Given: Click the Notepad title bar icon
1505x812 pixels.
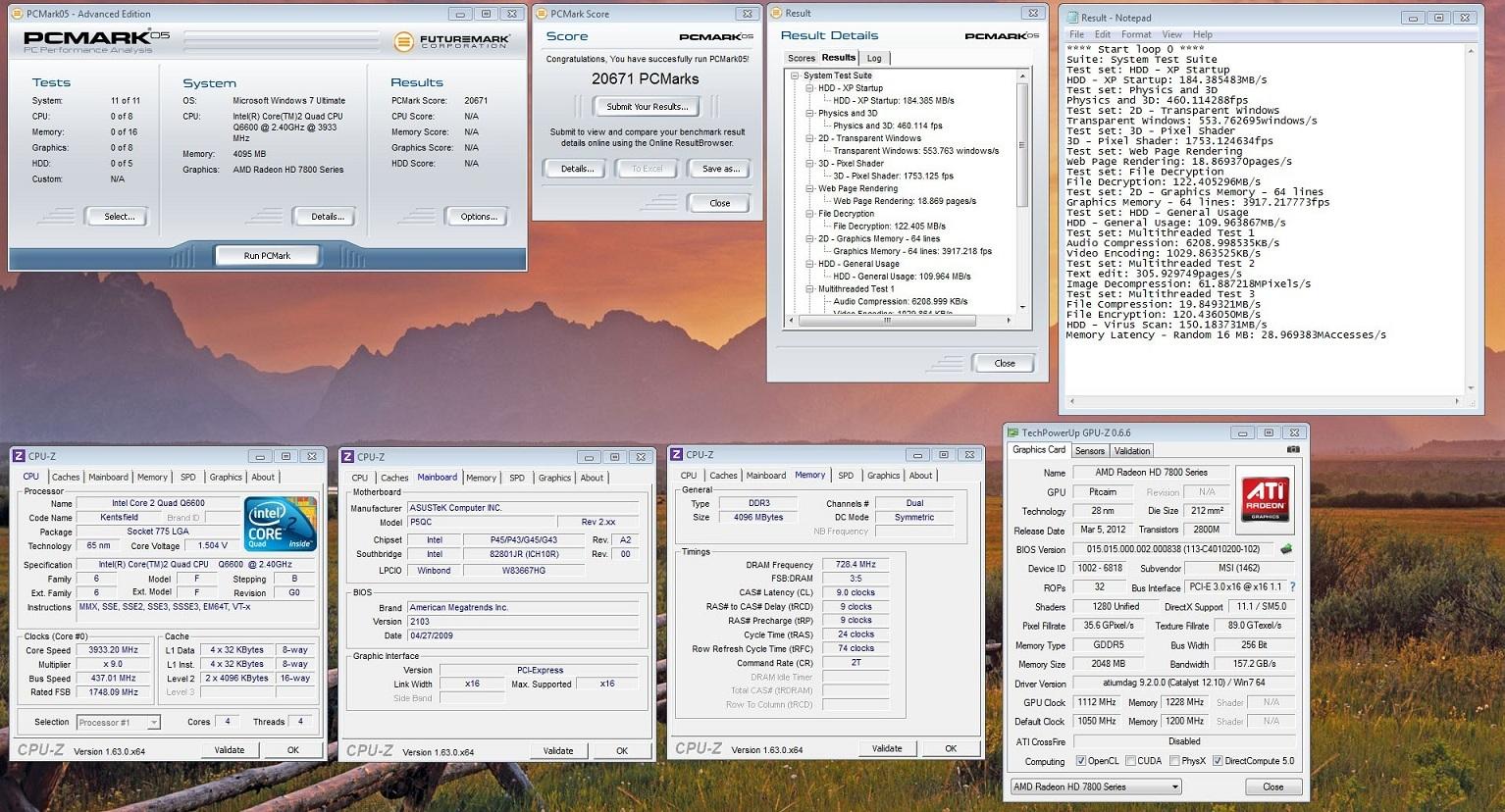Looking at the screenshot, I should coord(1071,17).
